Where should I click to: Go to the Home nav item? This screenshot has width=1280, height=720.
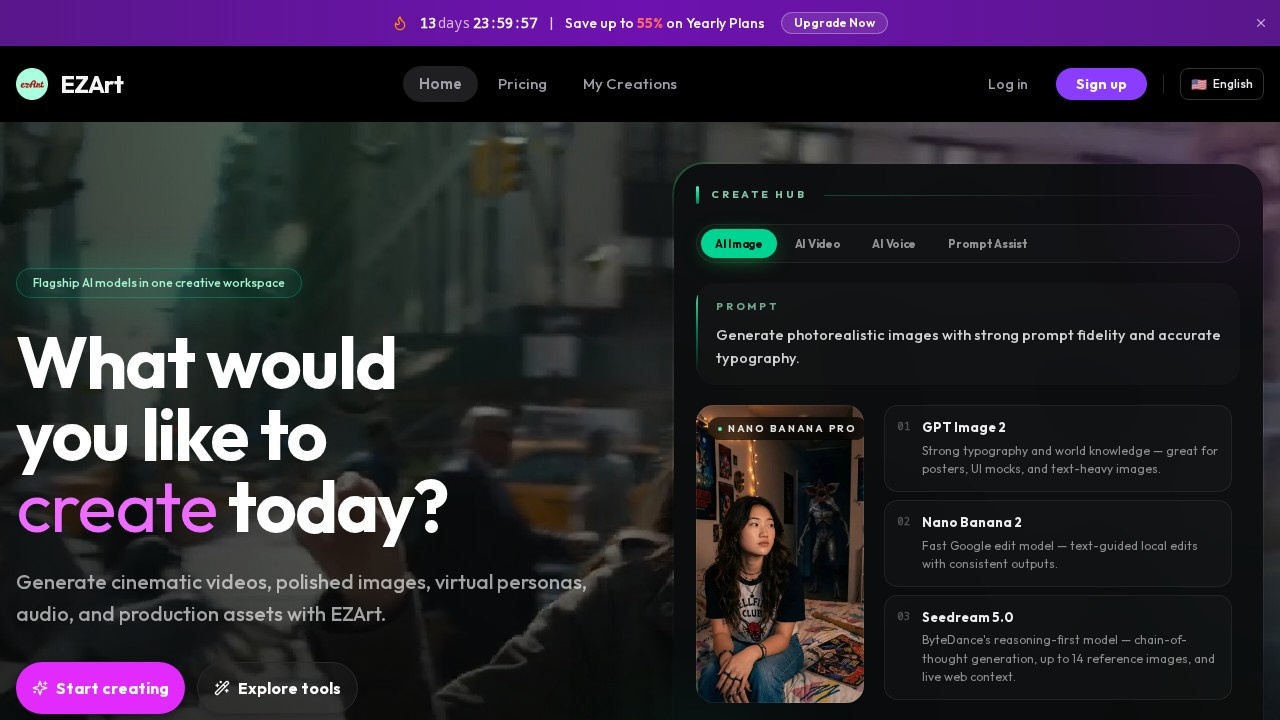pyautogui.click(x=440, y=84)
